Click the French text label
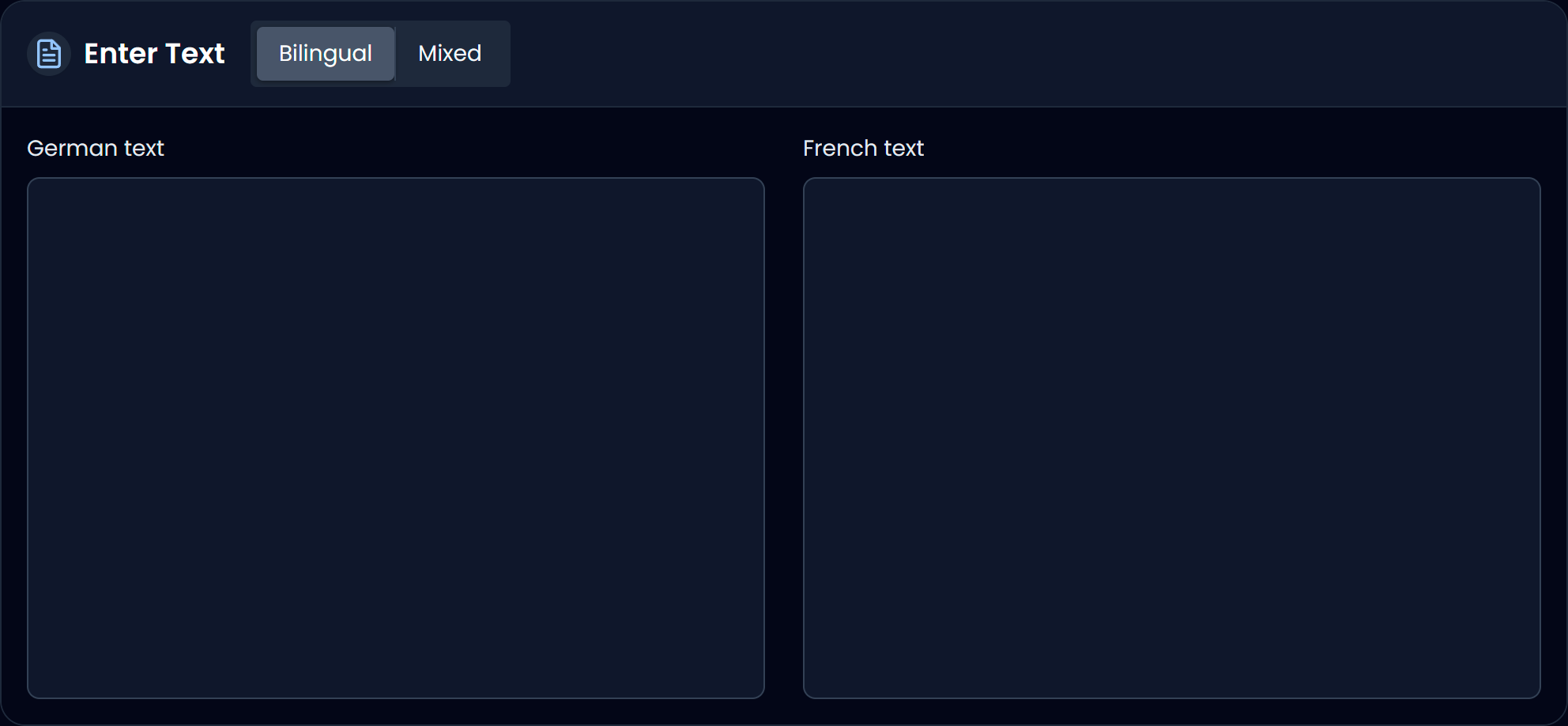Viewport: 1568px width, 726px height. (863, 148)
